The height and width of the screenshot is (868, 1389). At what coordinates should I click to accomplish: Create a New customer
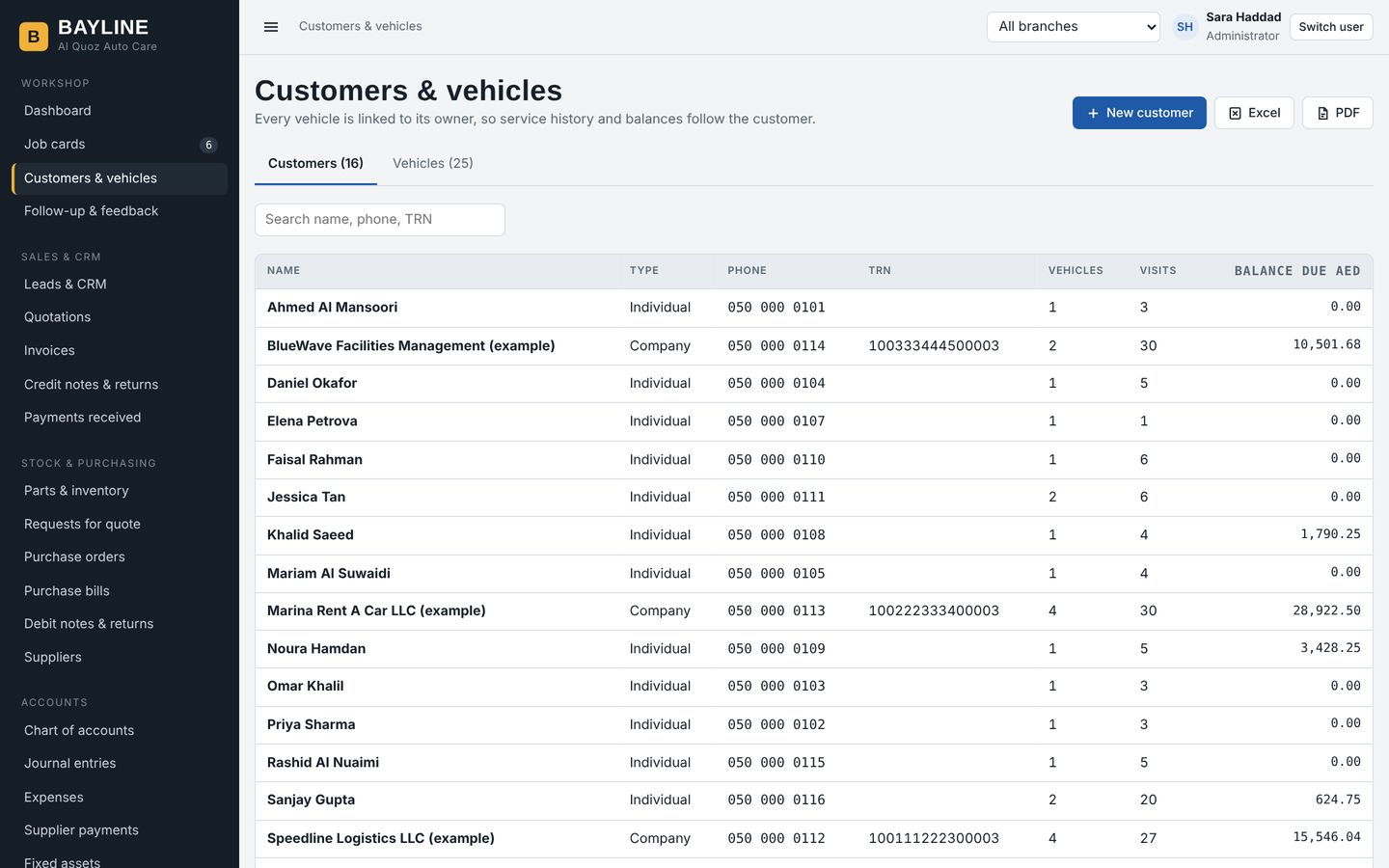tap(1139, 113)
